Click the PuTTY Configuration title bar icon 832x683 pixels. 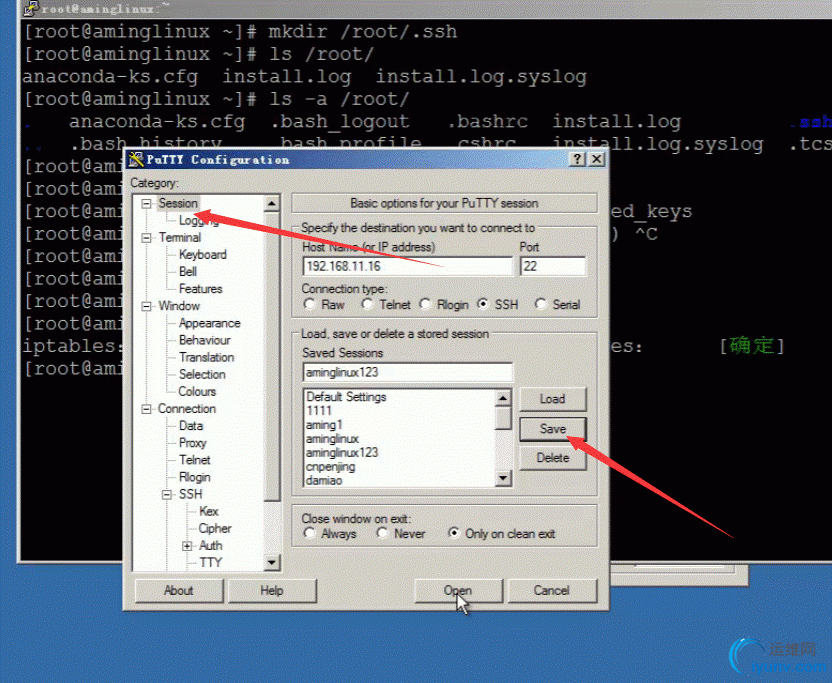pyautogui.click(x=136, y=159)
